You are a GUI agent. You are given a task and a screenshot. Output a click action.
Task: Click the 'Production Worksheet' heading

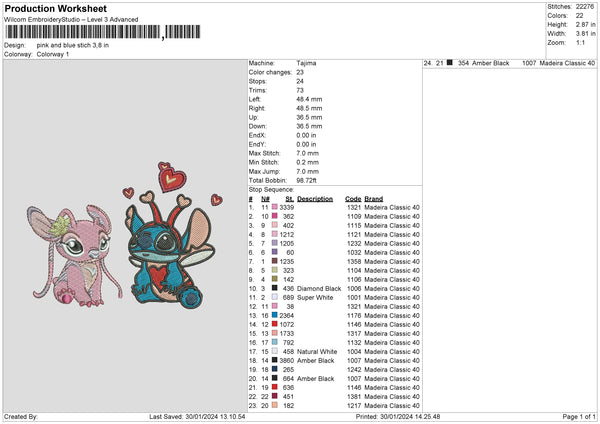click(x=55, y=8)
